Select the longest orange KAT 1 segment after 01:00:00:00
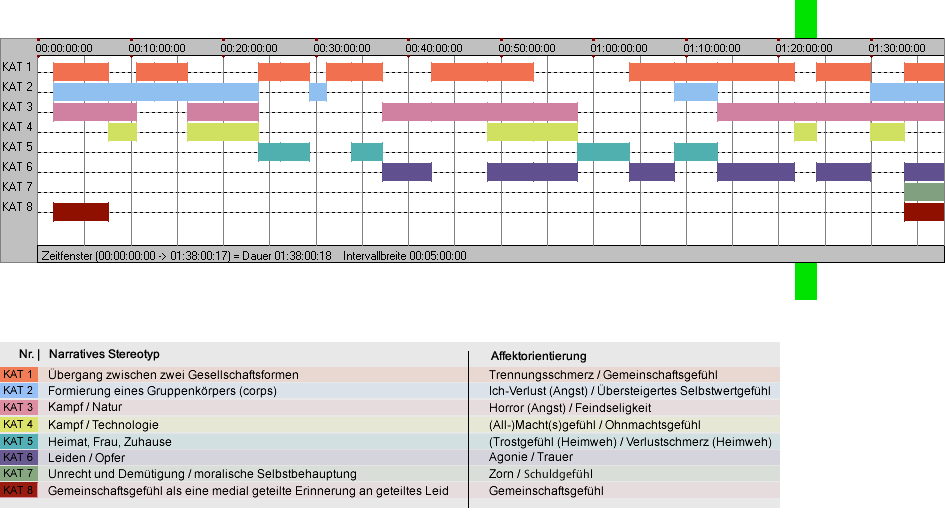 click(x=712, y=72)
